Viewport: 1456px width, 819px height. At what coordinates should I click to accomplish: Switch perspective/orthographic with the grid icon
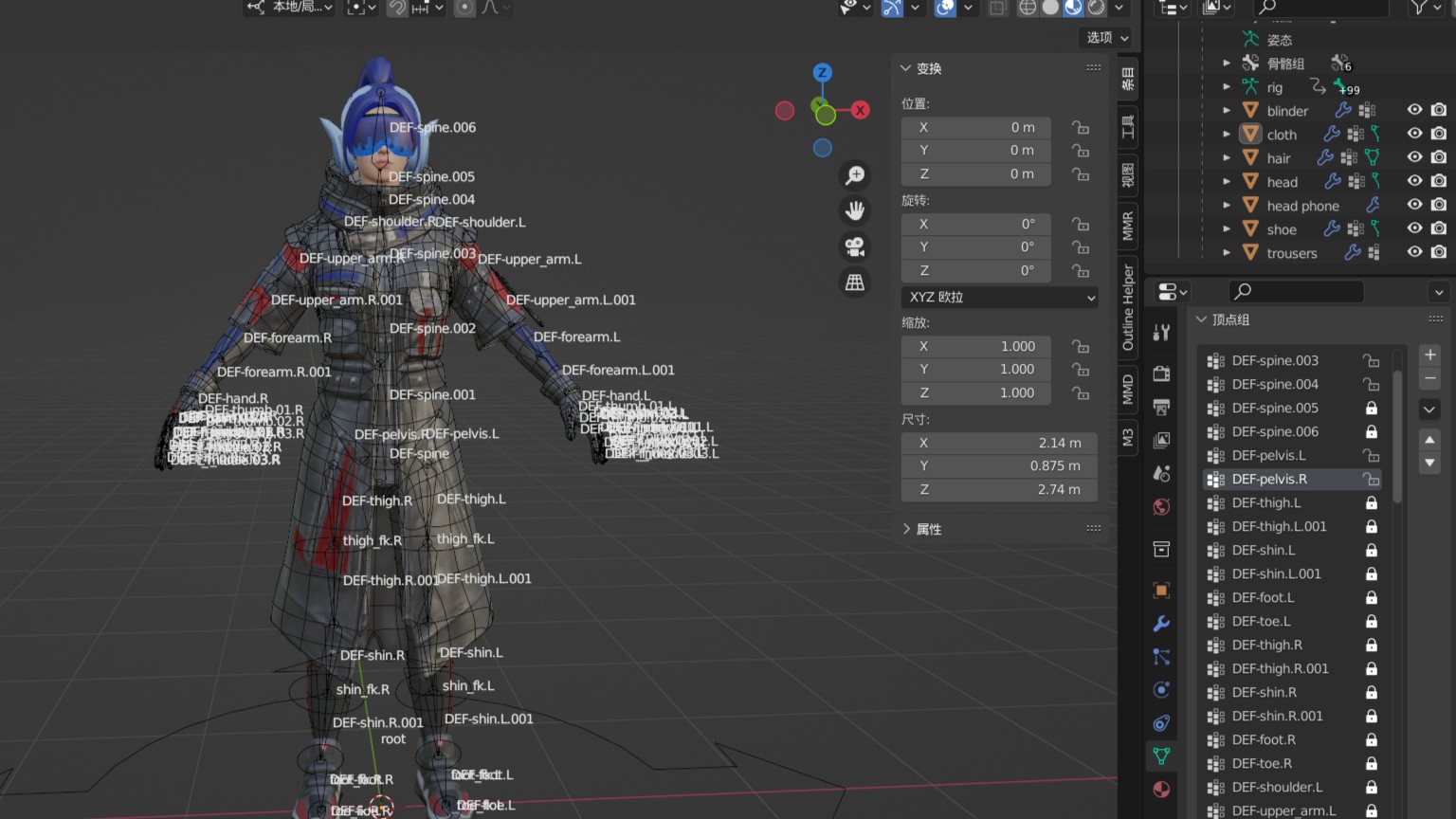(855, 282)
